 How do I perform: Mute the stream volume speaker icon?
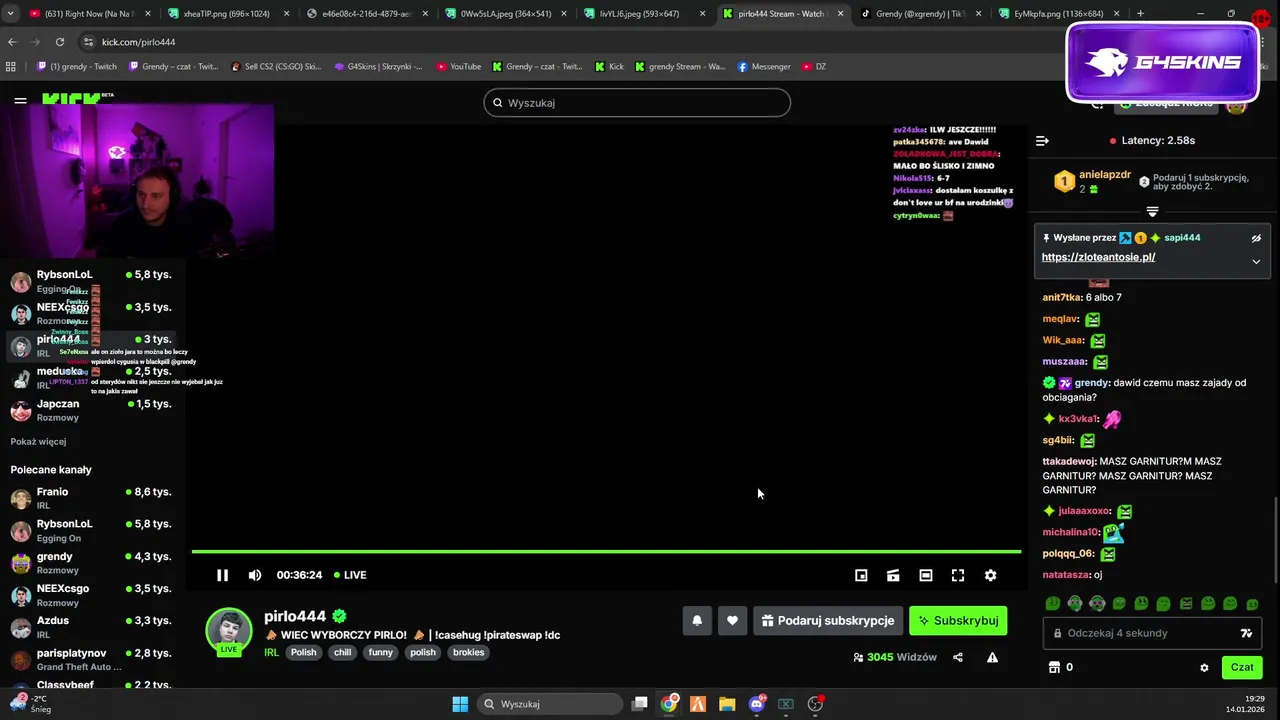[x=255, y=575]
